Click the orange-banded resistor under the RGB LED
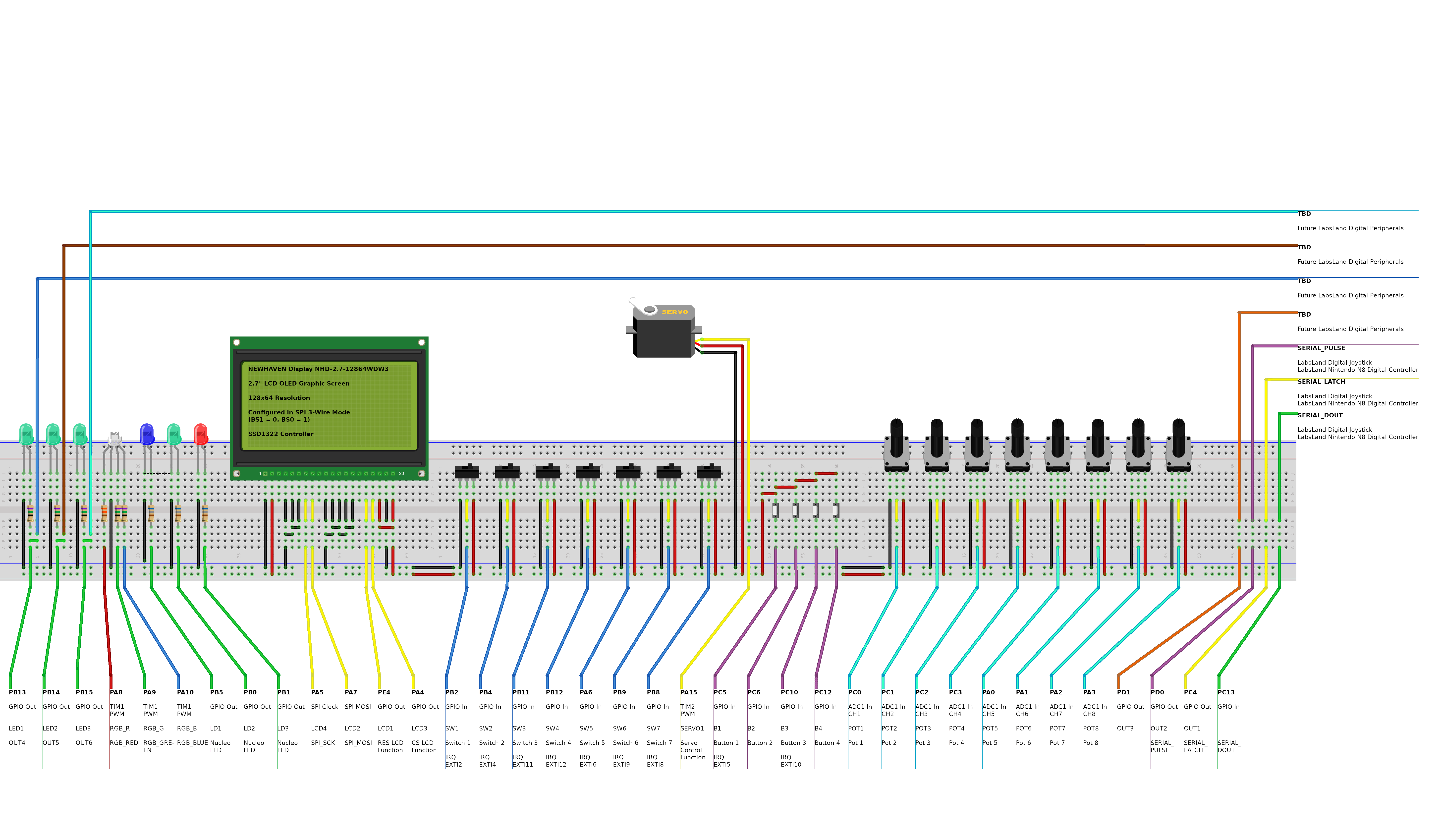Image resolution: width=1441 pixels, height=840 pixels. click(104, 513)
